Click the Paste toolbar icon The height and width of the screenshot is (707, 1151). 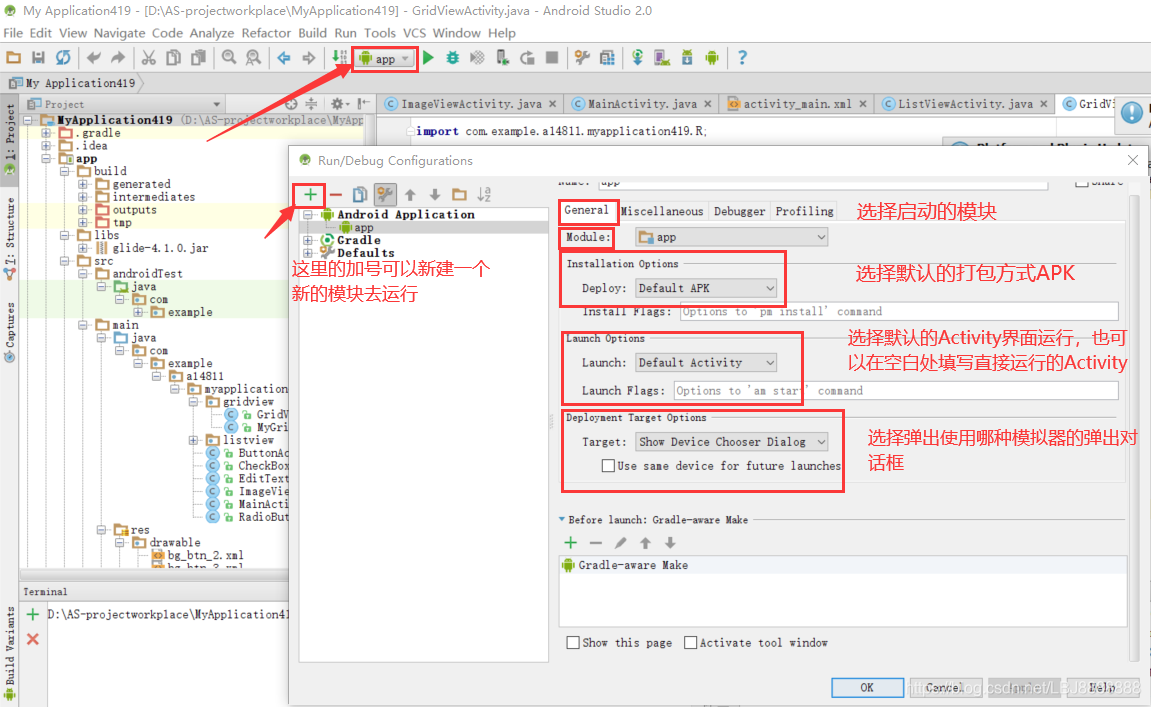[198, 58]
